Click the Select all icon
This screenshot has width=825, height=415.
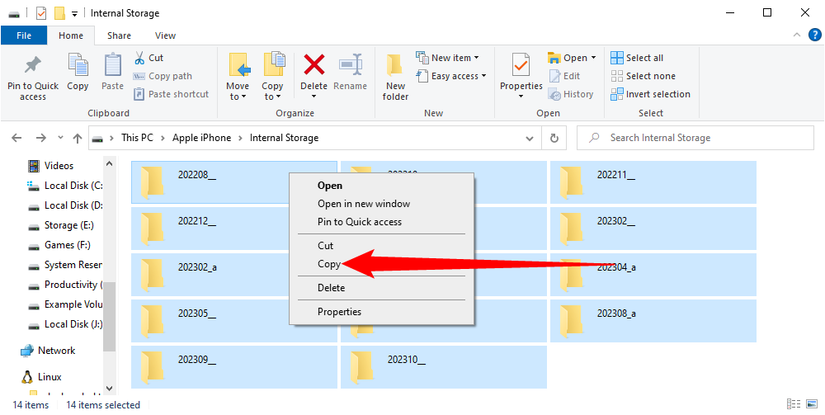point(617,58)
